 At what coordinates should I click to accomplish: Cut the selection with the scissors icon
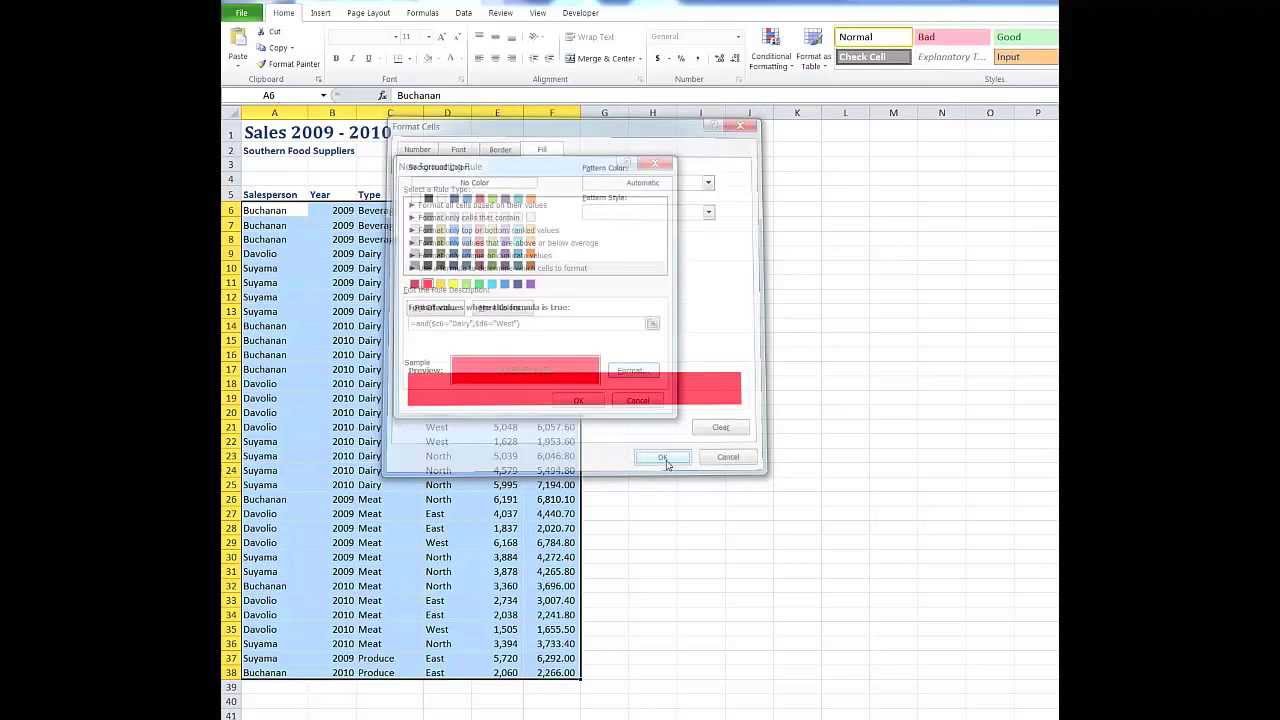(261, 32)
